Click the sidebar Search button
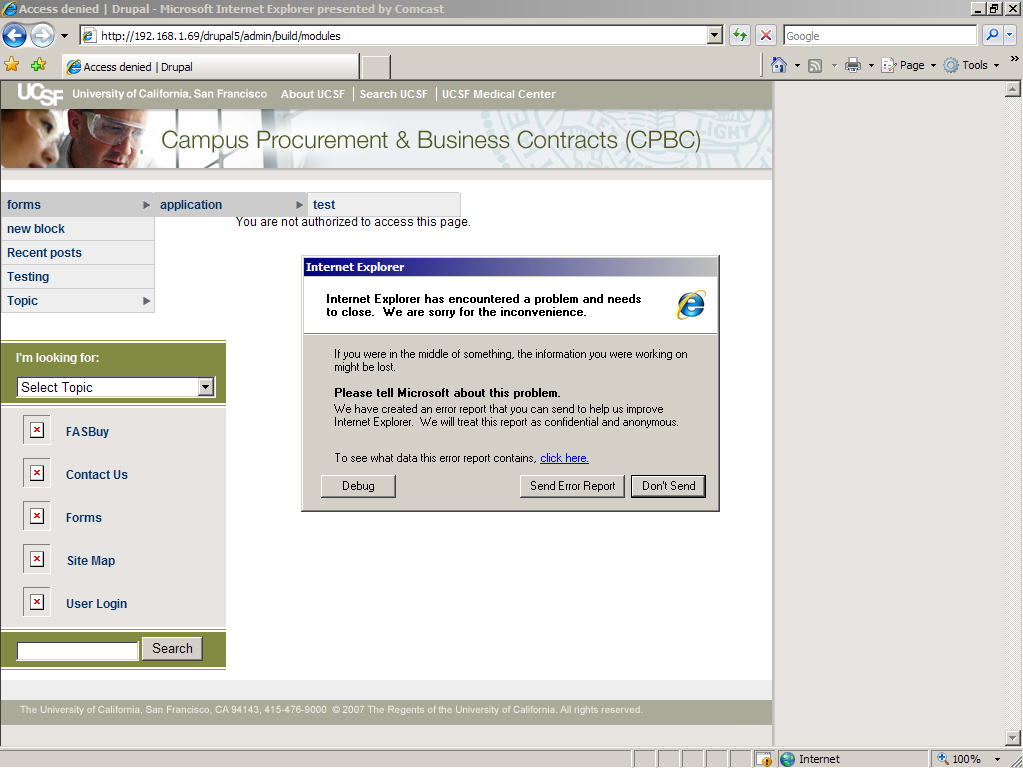The image size is (1023, 768). click(172, 649)
